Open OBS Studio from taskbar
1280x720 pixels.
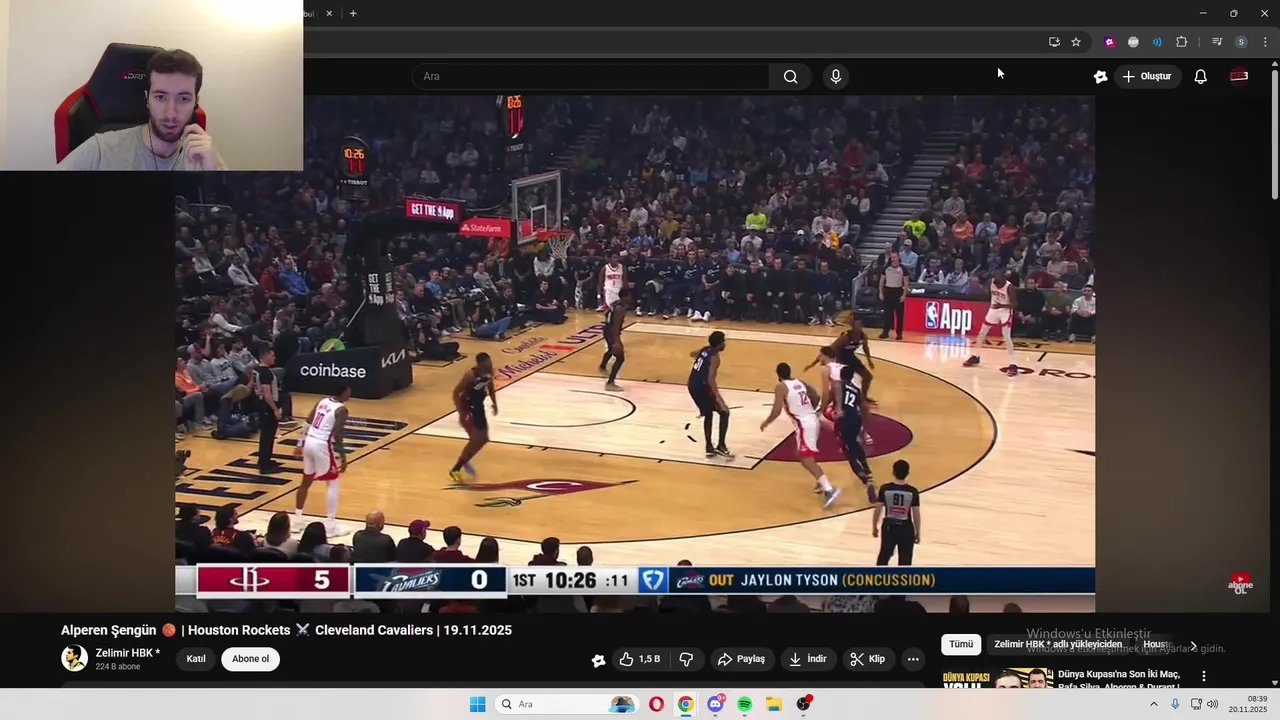(x=803, y=704)
